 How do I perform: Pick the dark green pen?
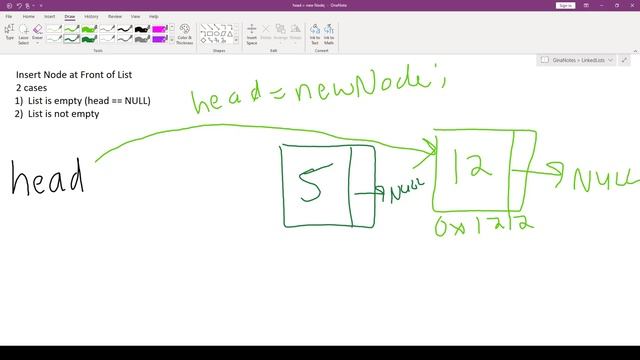71,39
